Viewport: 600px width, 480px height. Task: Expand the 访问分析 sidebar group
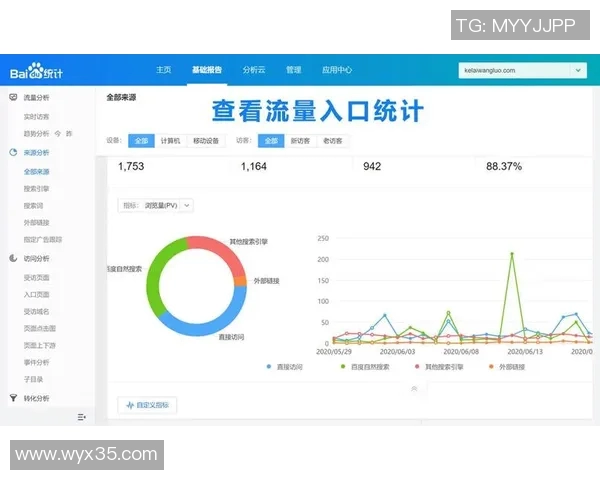click(36, 259)
